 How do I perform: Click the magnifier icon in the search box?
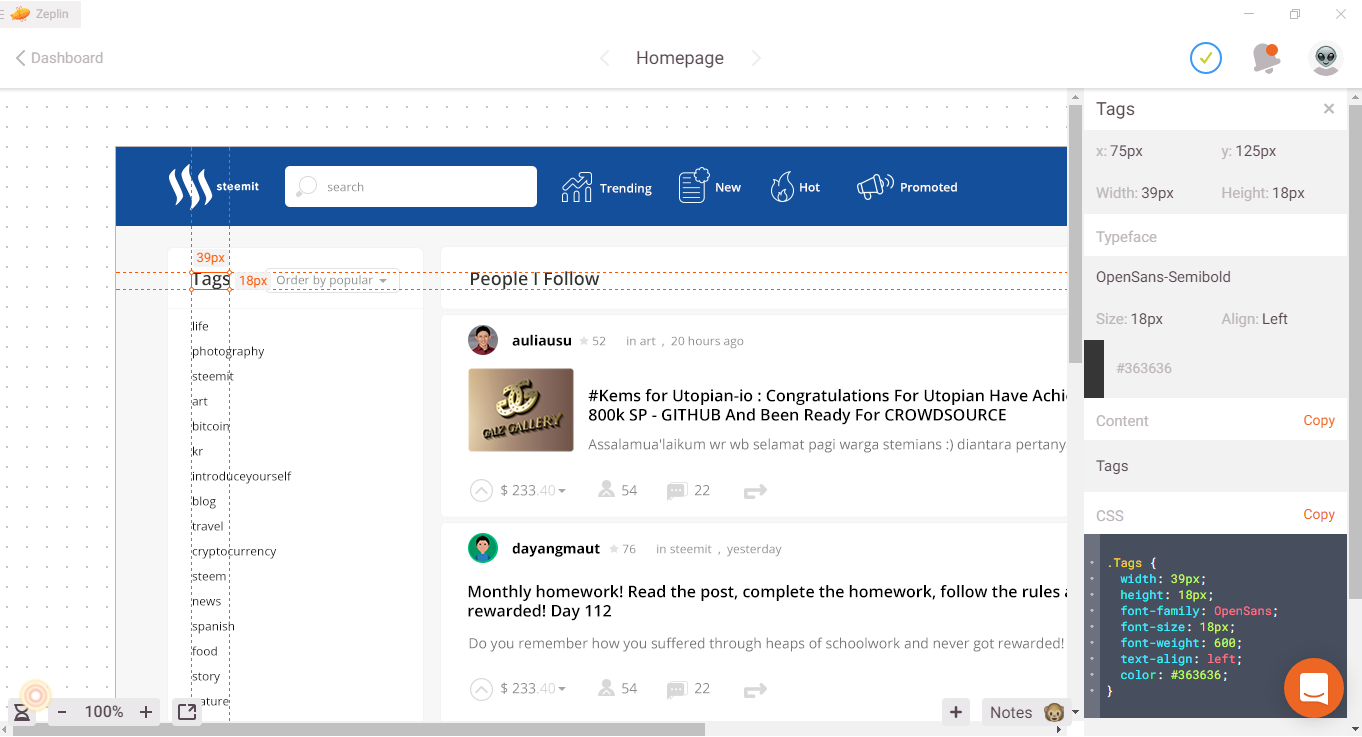click(306, 187)
